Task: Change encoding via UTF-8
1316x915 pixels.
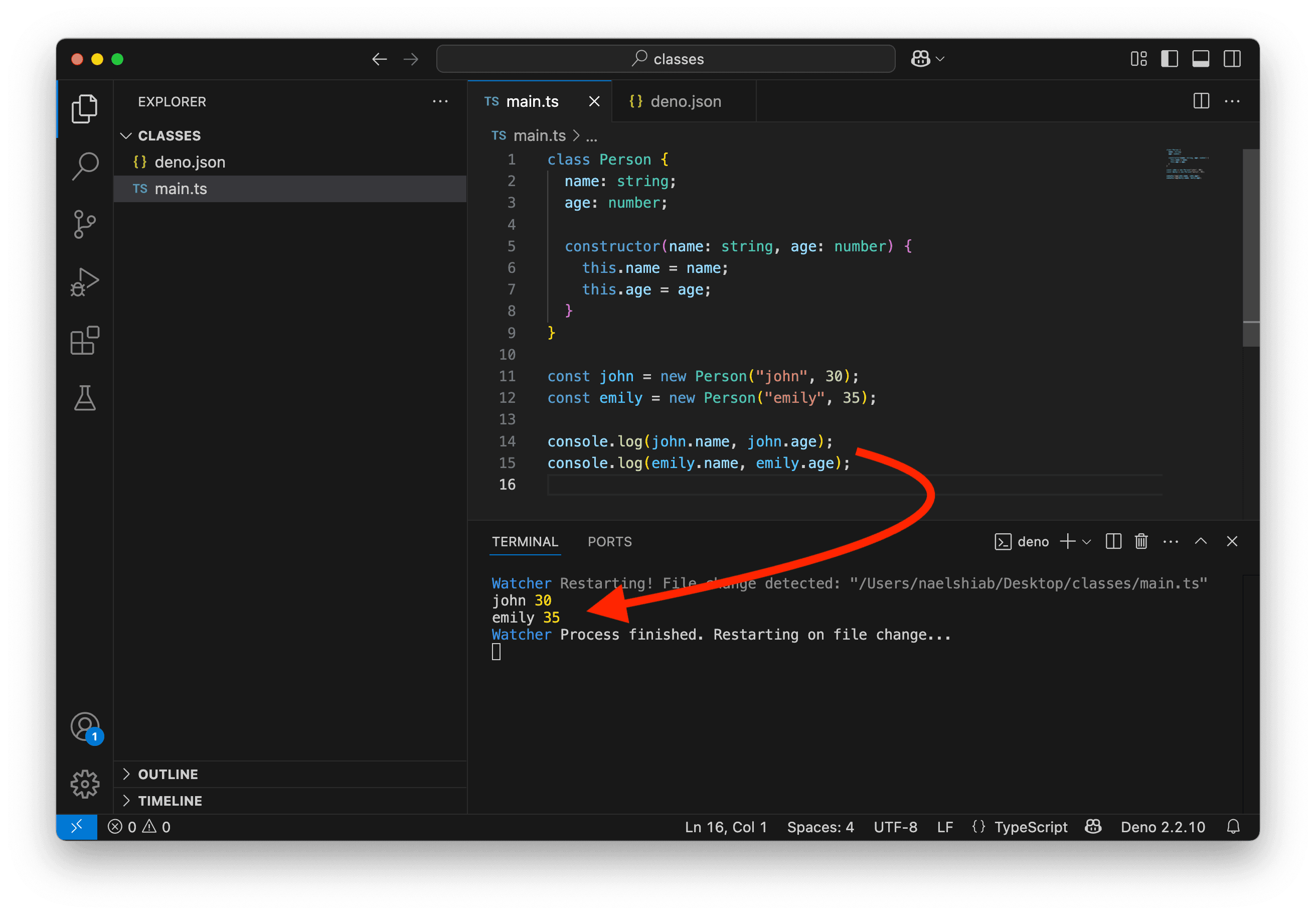Action: [895, 826]
